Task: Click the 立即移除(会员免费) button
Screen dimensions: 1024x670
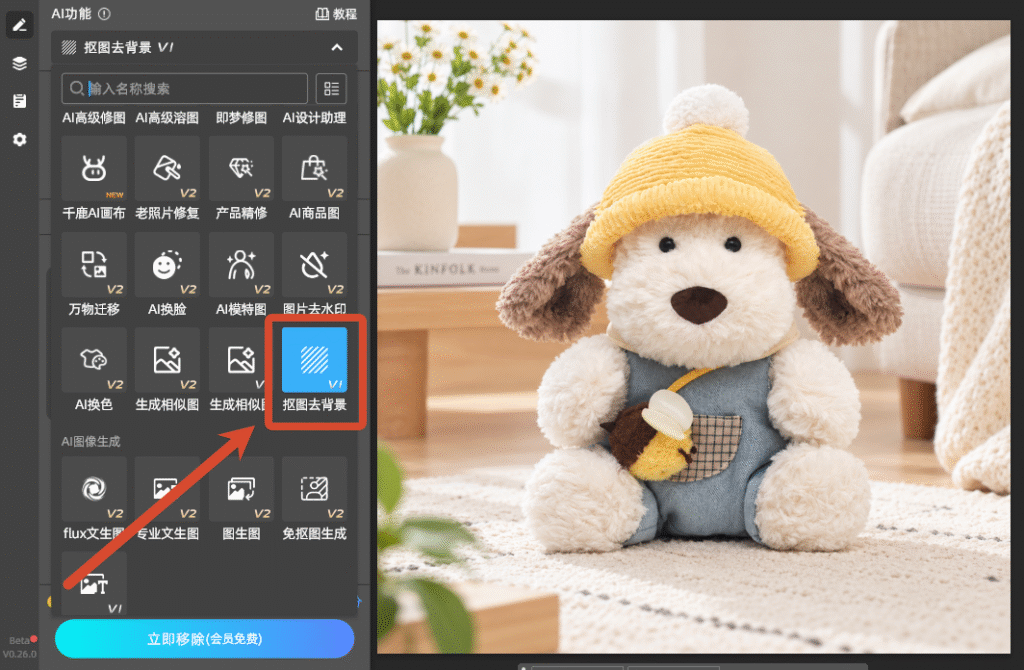Action: (x=204, y=639)
